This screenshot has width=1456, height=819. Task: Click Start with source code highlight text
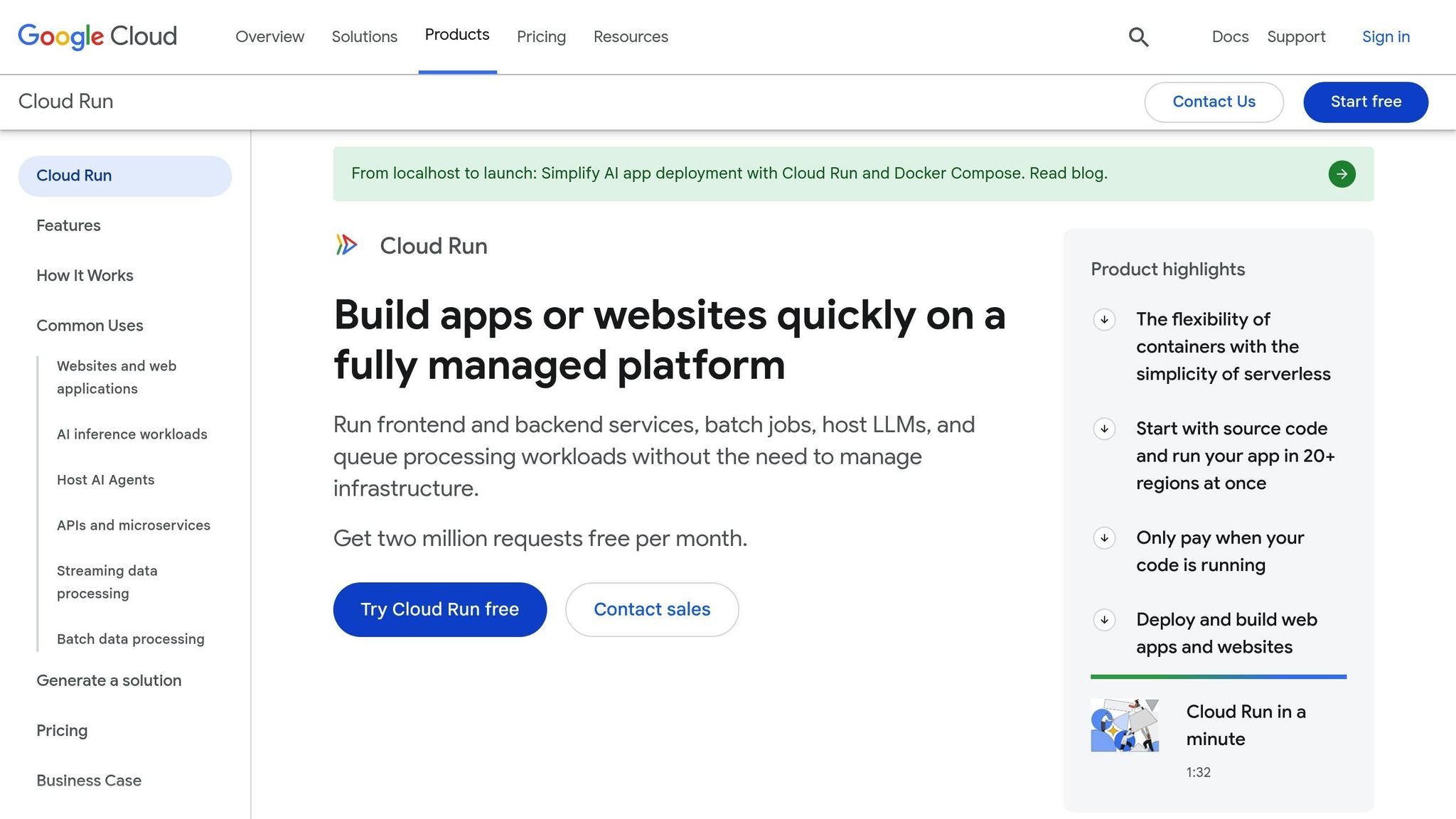[1236, 456]
